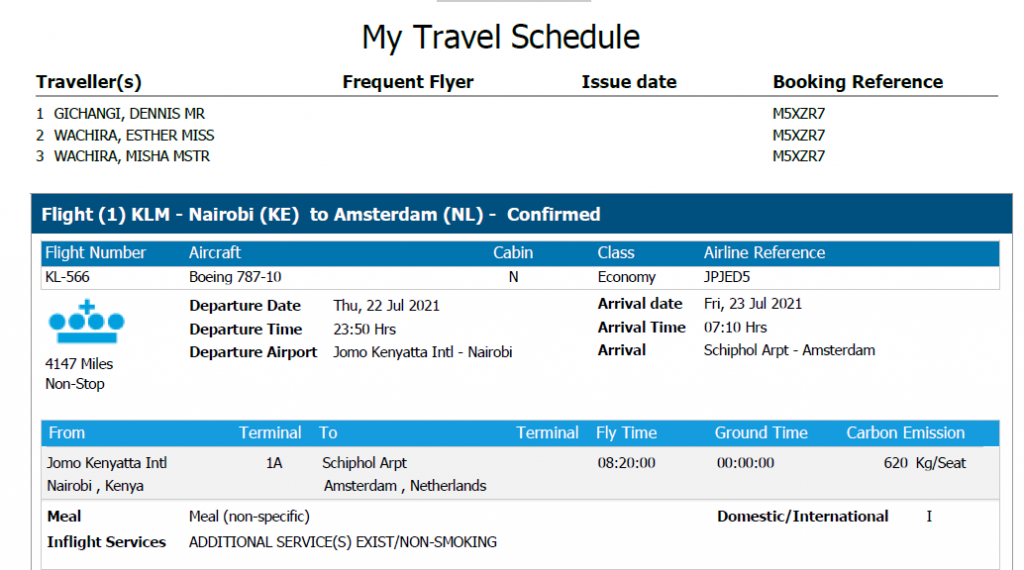Viewport: 1024px width, 570px height.
Task: Click the Inflight Services additional services text
Action: click(x=343, y=542)
